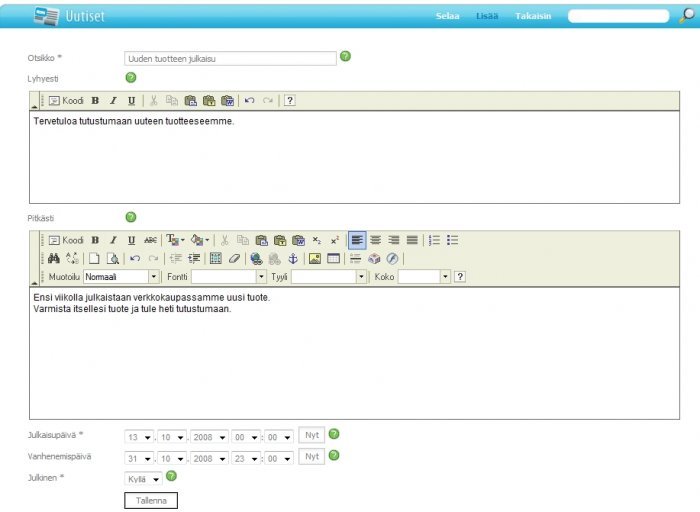Open the Replace tool

coord(72,258)
